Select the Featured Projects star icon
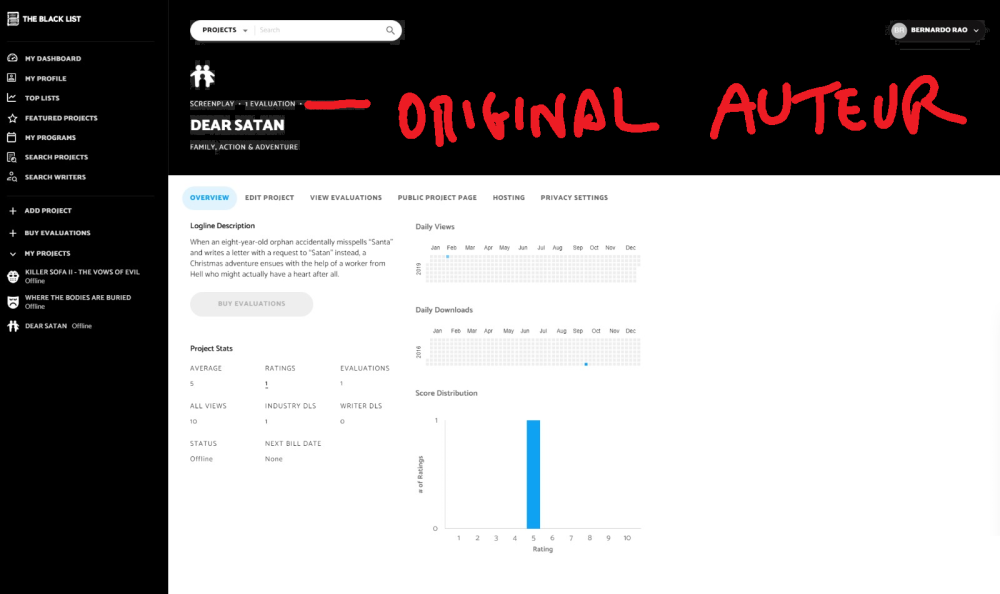The width and height of the screenshot is (1000, 594). pyautogui.click(x=12, y=118)
